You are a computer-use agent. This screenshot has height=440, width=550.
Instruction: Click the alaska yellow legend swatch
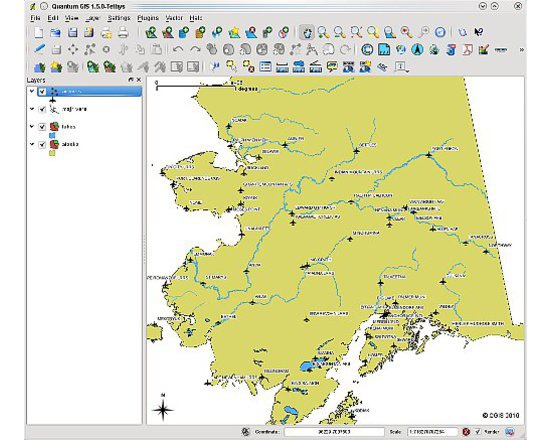(52, 153)
